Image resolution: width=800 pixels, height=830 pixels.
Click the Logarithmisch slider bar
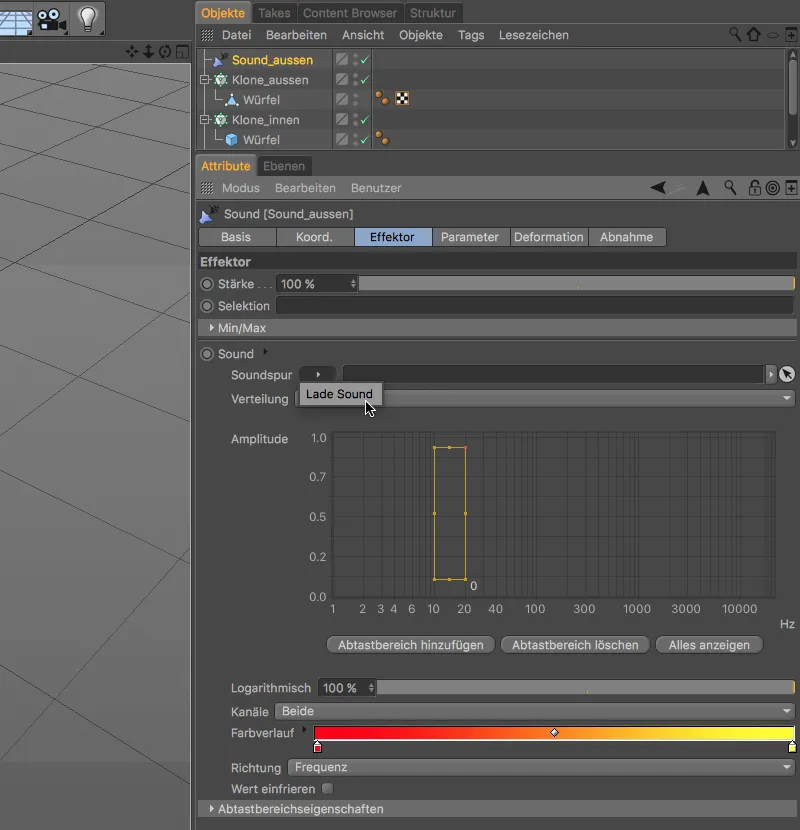(586, 688)
